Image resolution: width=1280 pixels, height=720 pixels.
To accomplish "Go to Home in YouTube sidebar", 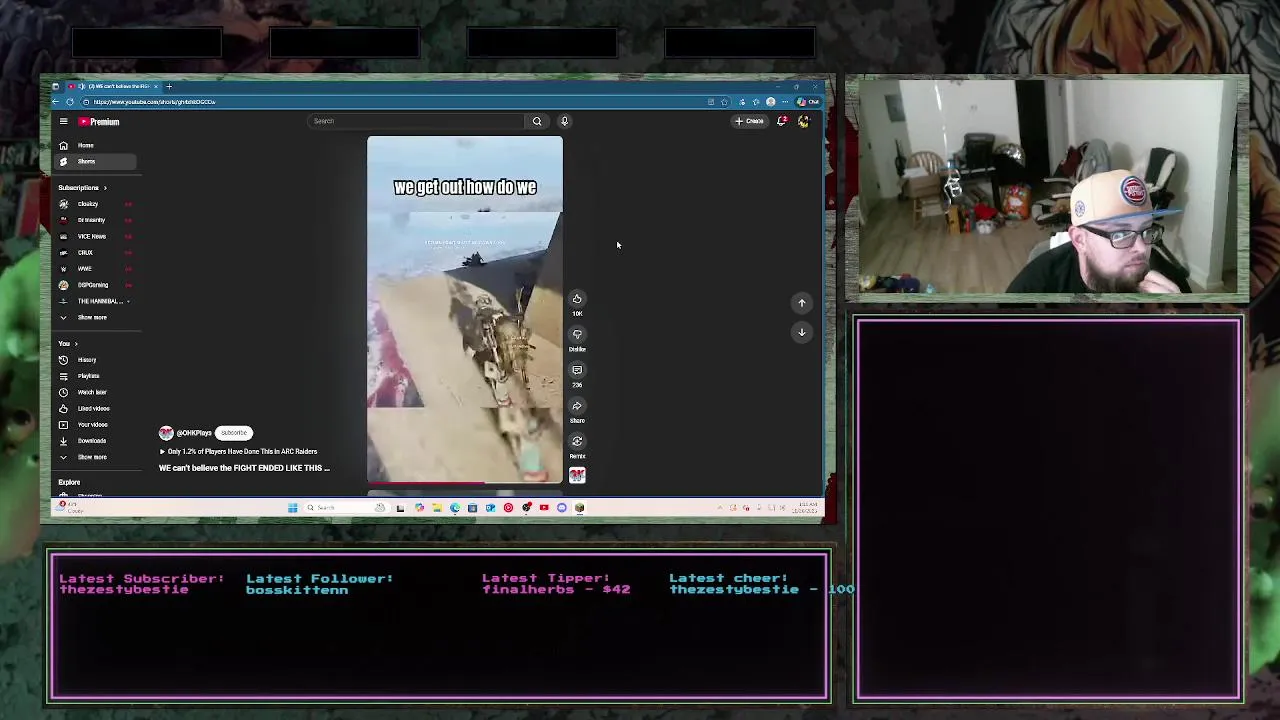I will coord(95,146).
